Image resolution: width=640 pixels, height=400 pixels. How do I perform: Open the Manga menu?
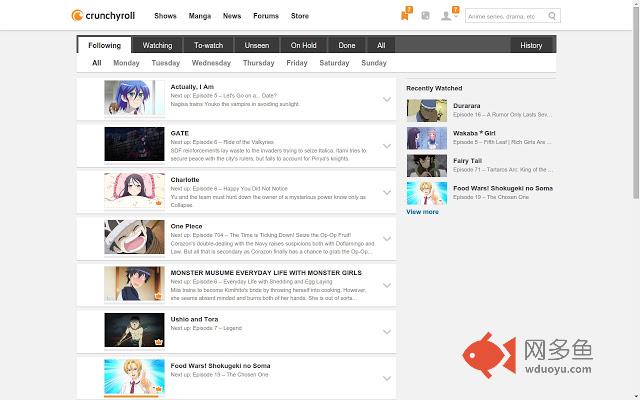click(200, 16)
